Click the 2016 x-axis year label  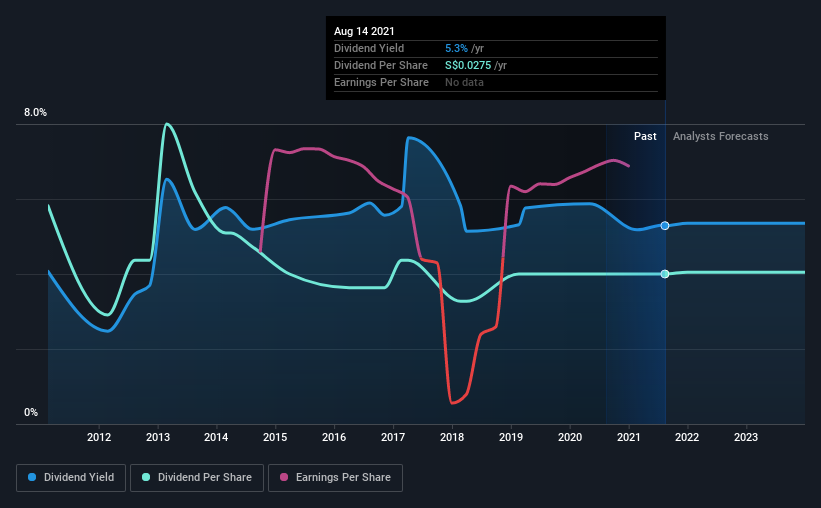coord(334,437)
